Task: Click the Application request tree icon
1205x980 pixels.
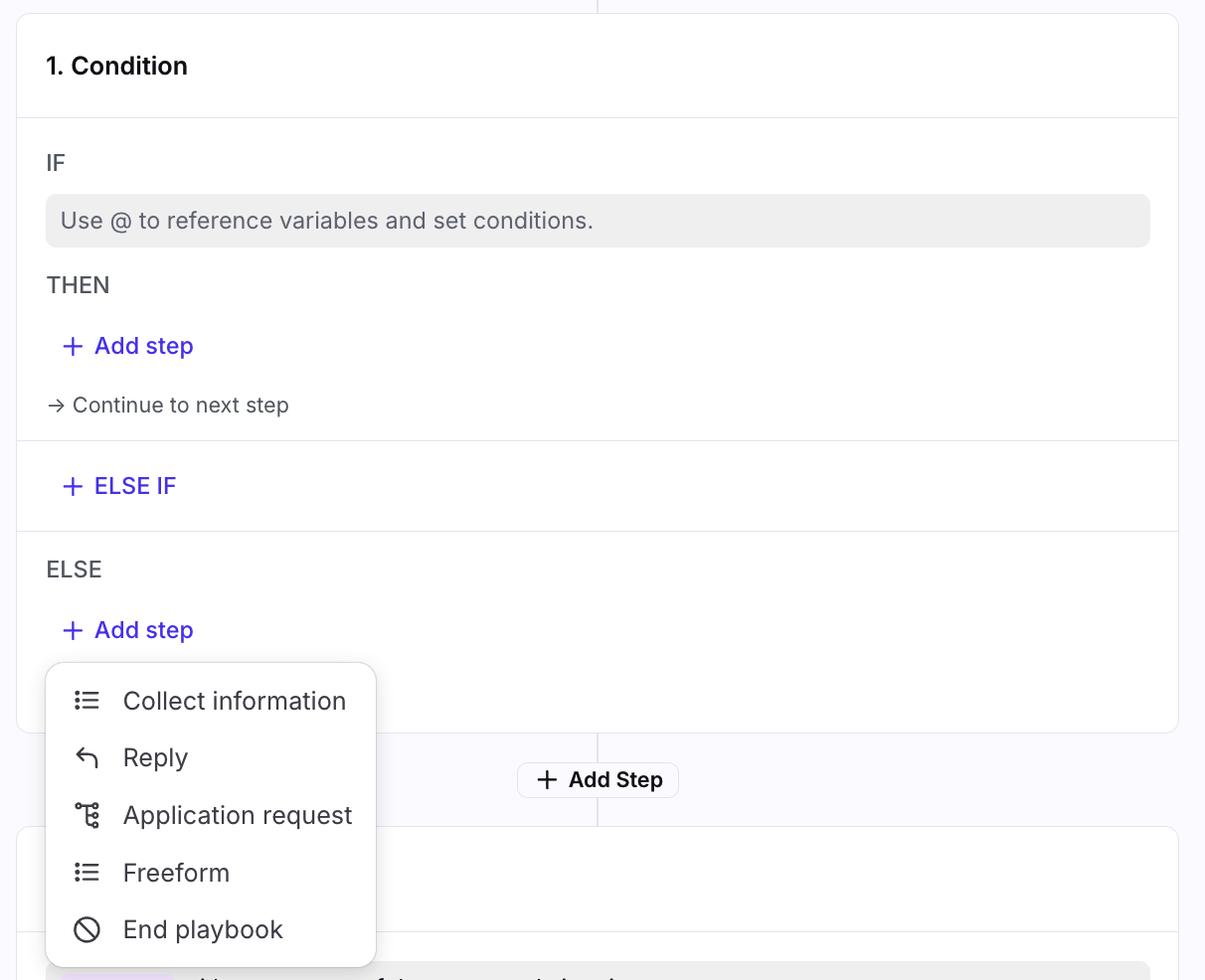Action: point(86,815)
